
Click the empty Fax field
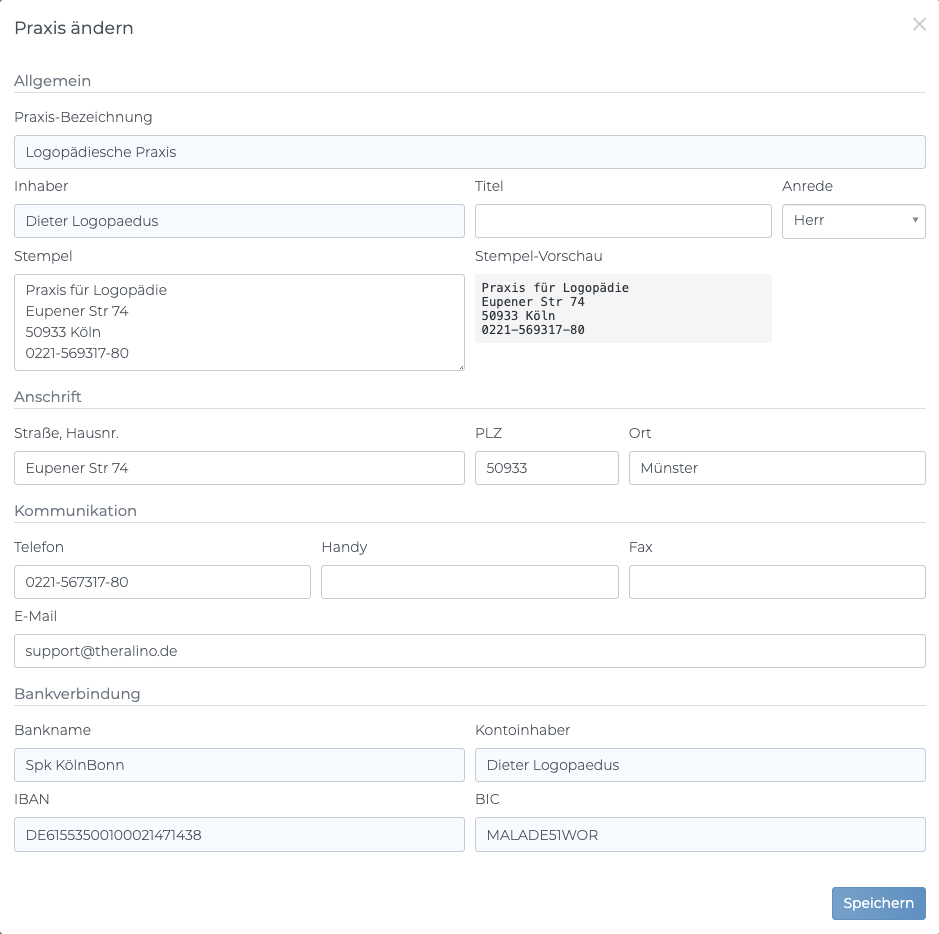[776, 582]
